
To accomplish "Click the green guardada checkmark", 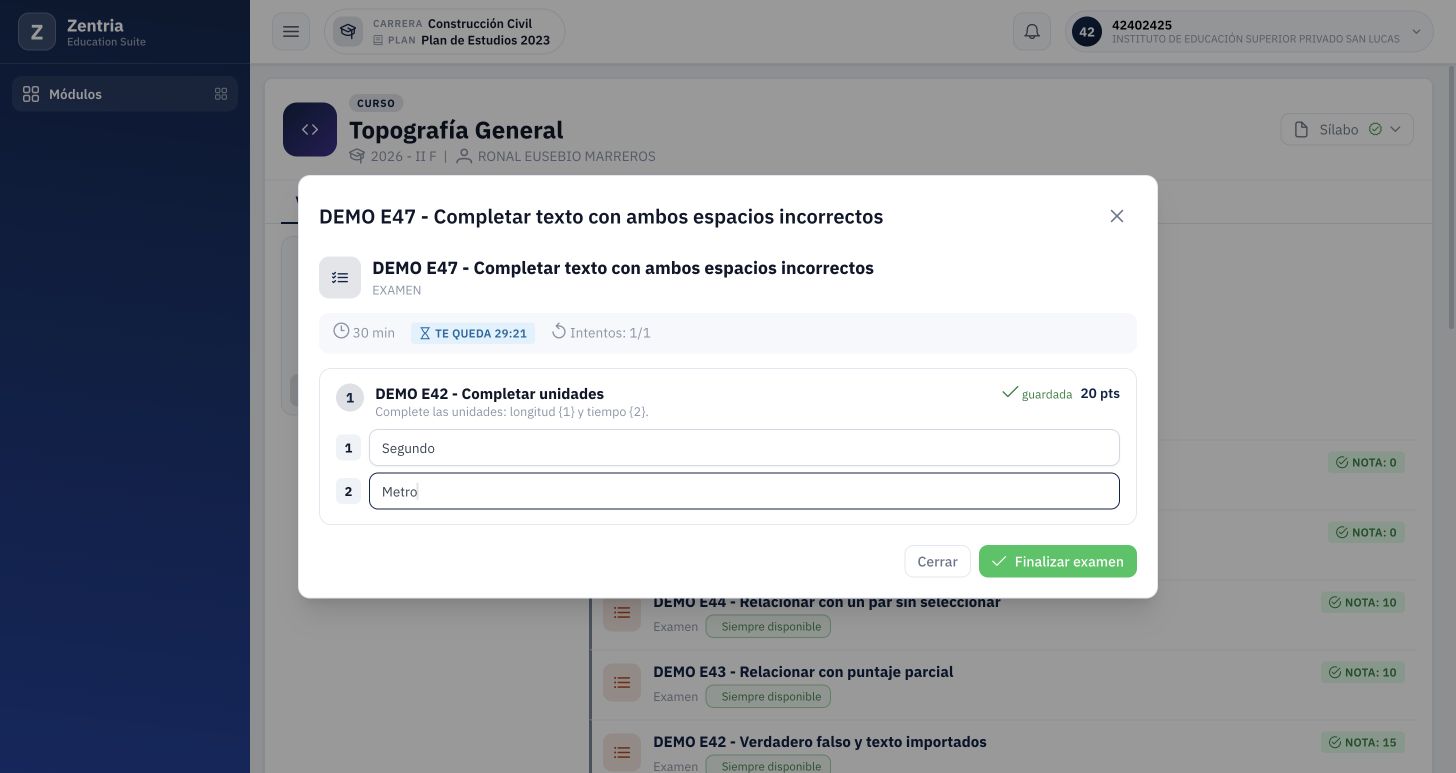I will pos(1010,392).
